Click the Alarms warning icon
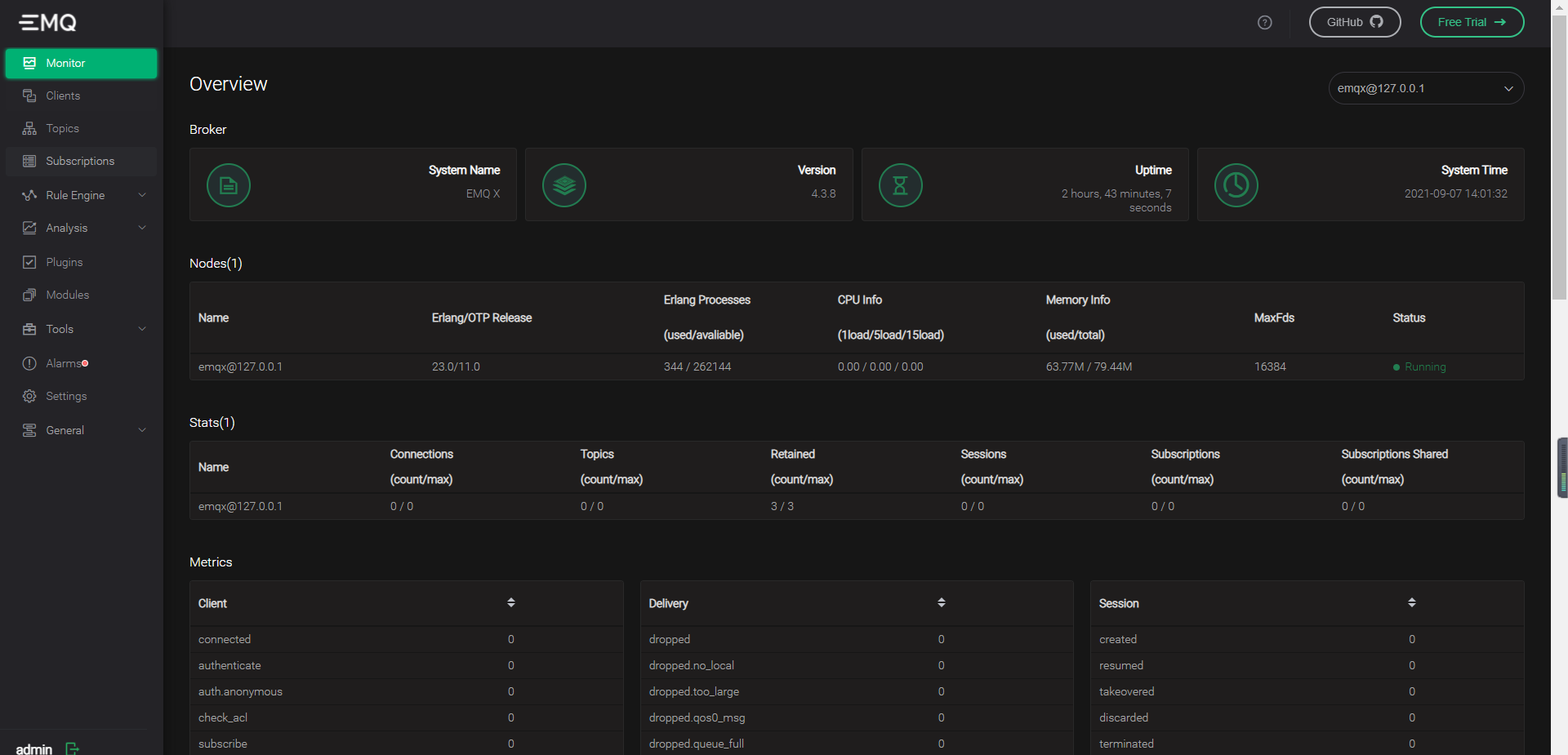The height and width of the screenshot is (755, 1568). click(29, 363)
